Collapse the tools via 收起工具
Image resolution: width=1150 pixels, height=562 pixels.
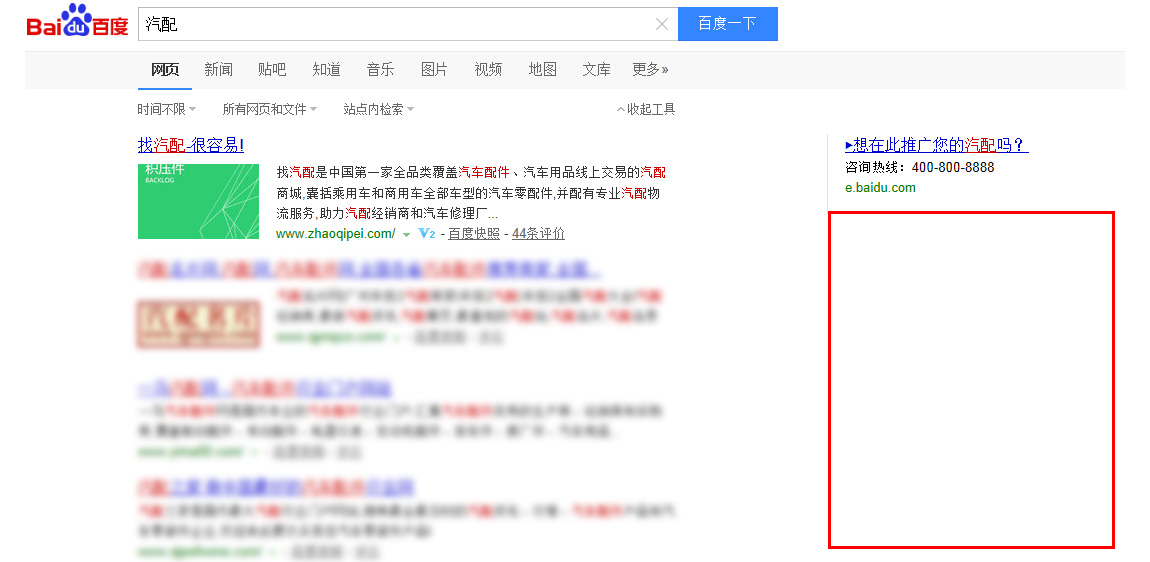(x=646, y=109)
